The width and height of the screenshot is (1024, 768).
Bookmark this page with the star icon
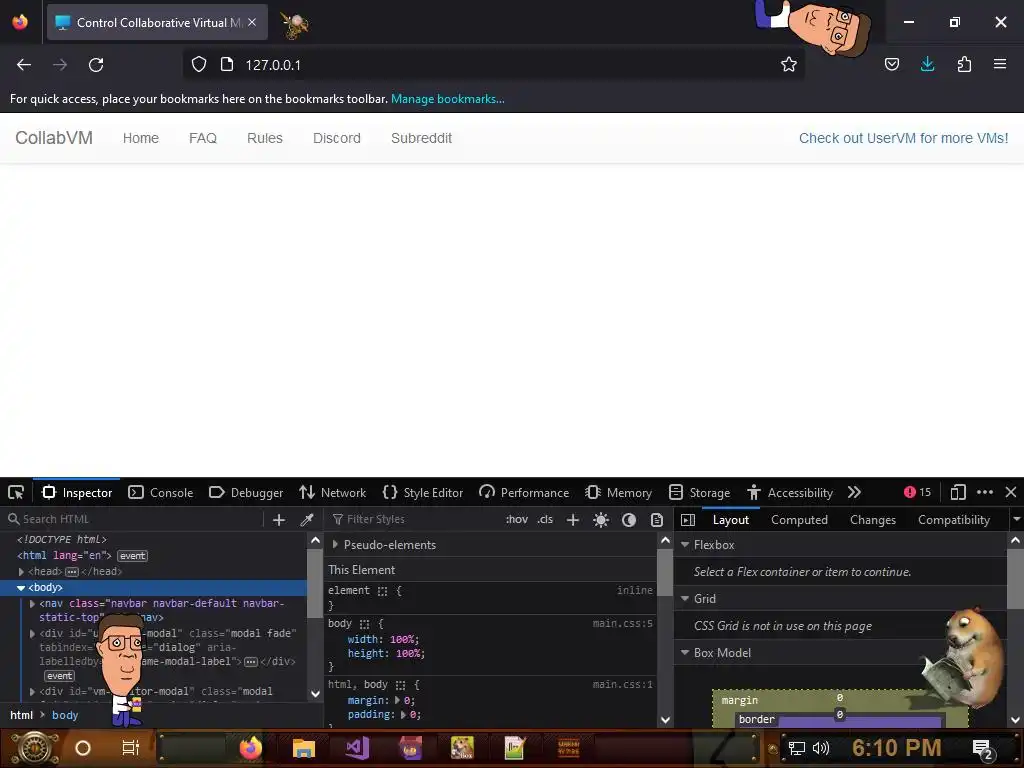click(788, 65)
